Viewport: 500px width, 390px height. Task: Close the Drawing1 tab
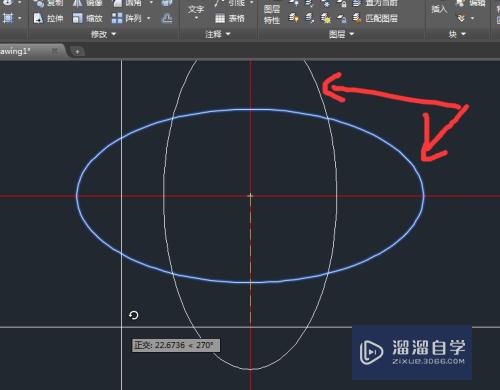tap(55, 51)
